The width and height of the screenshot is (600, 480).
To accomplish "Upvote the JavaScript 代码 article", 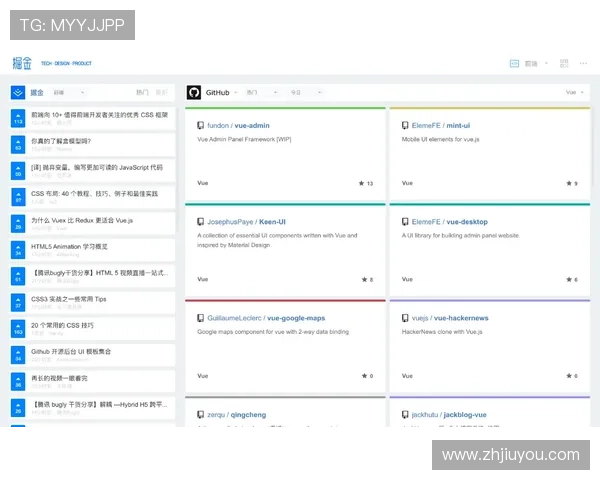I will 18,171.
